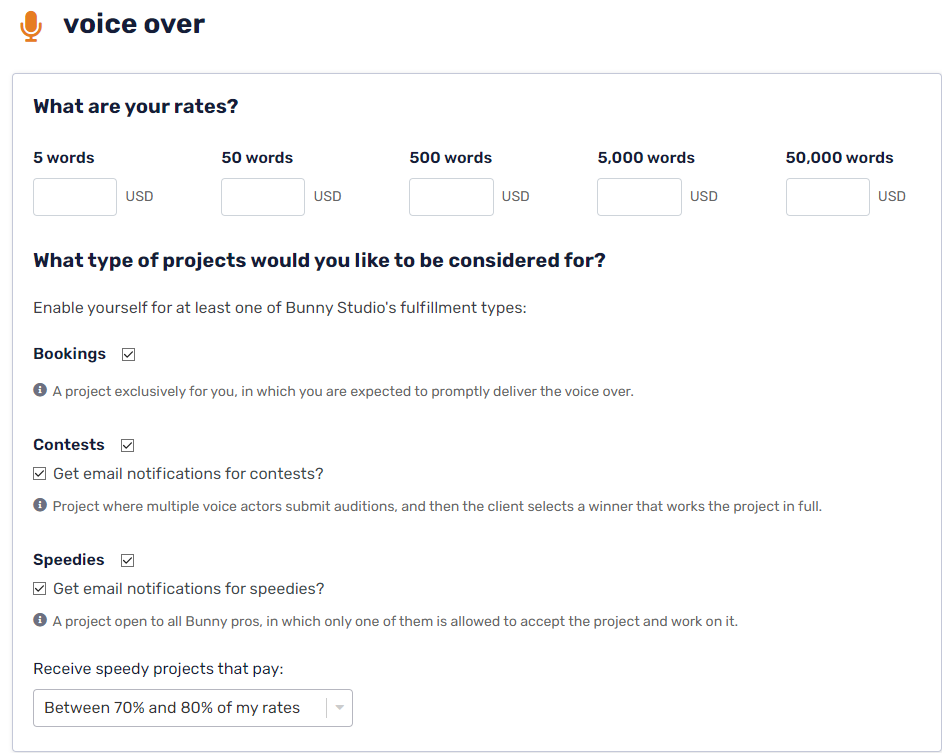Click the 5,000 words rate input
This screenshot has width=942, height=753.
click(x=639, y=197)
